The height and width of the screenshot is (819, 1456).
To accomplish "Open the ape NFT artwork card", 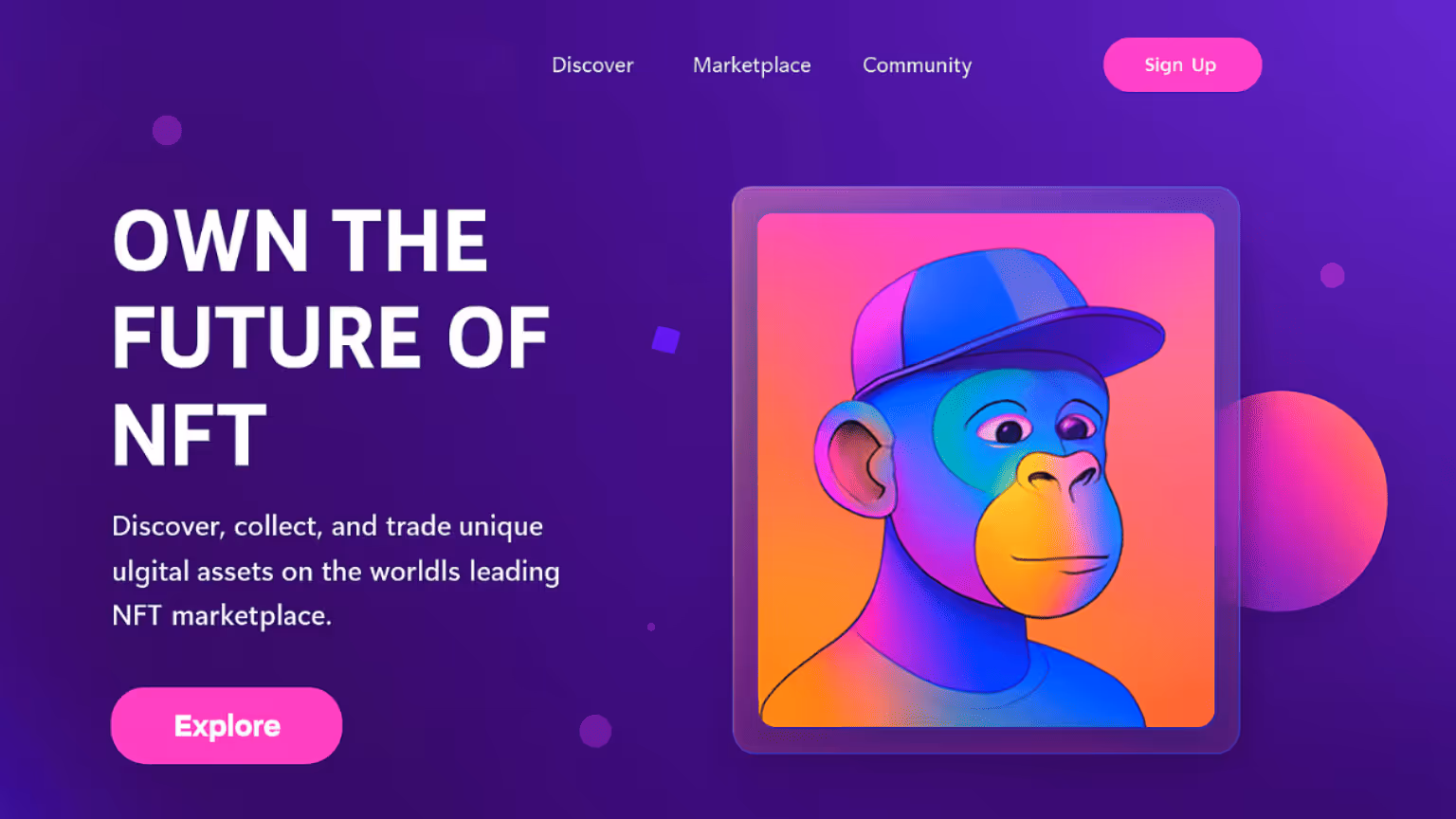I will (986, 470).
